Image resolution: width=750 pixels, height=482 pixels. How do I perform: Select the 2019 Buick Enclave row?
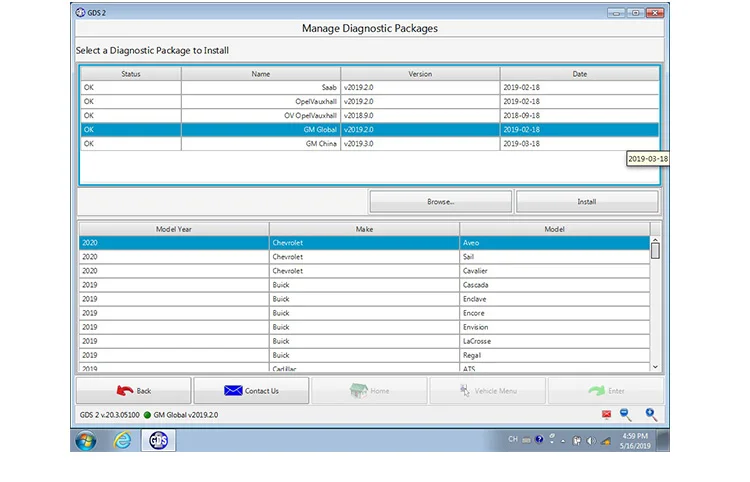click(364, 299)
